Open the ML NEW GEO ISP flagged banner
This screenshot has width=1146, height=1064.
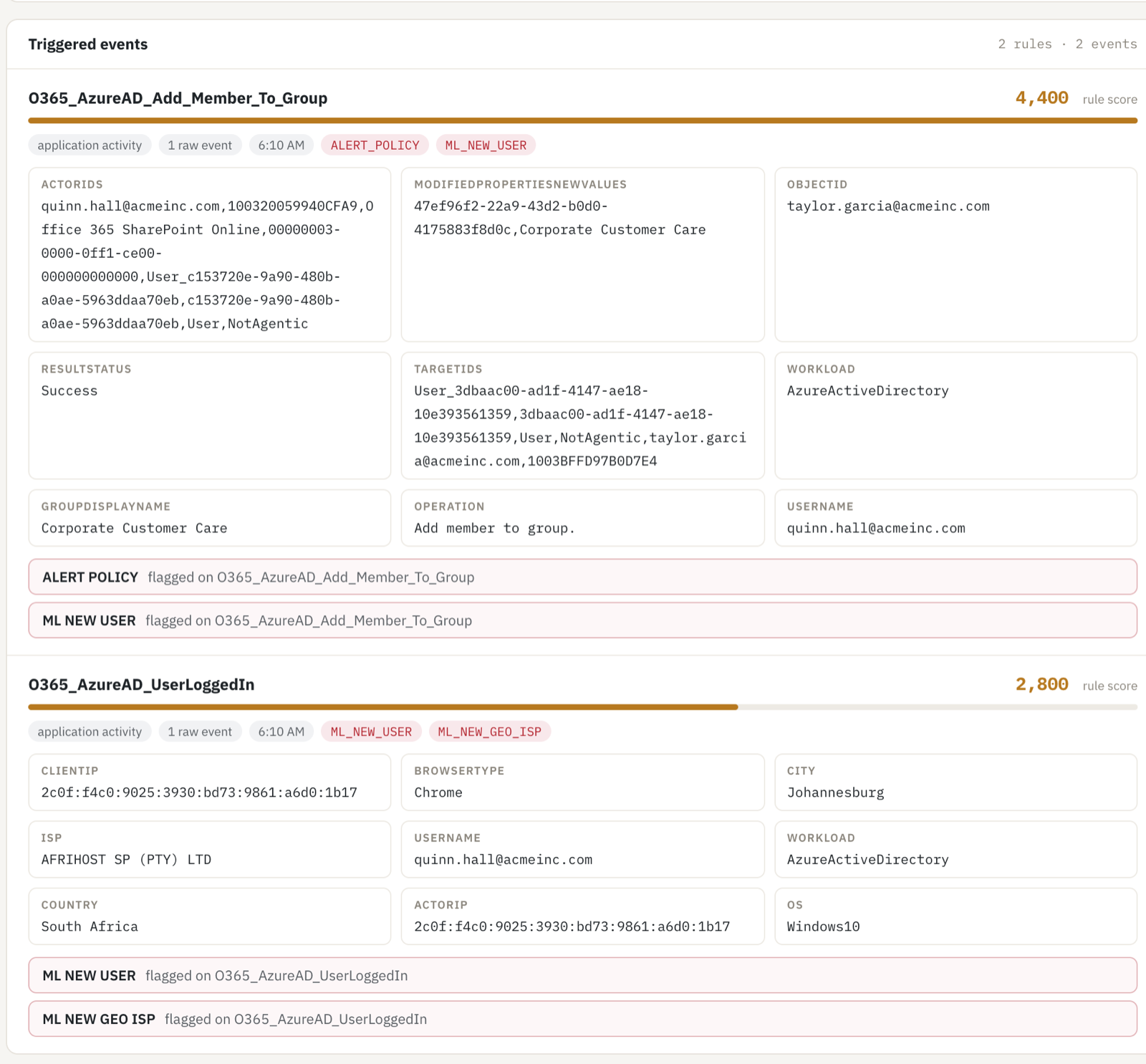tap(582, 1019)
